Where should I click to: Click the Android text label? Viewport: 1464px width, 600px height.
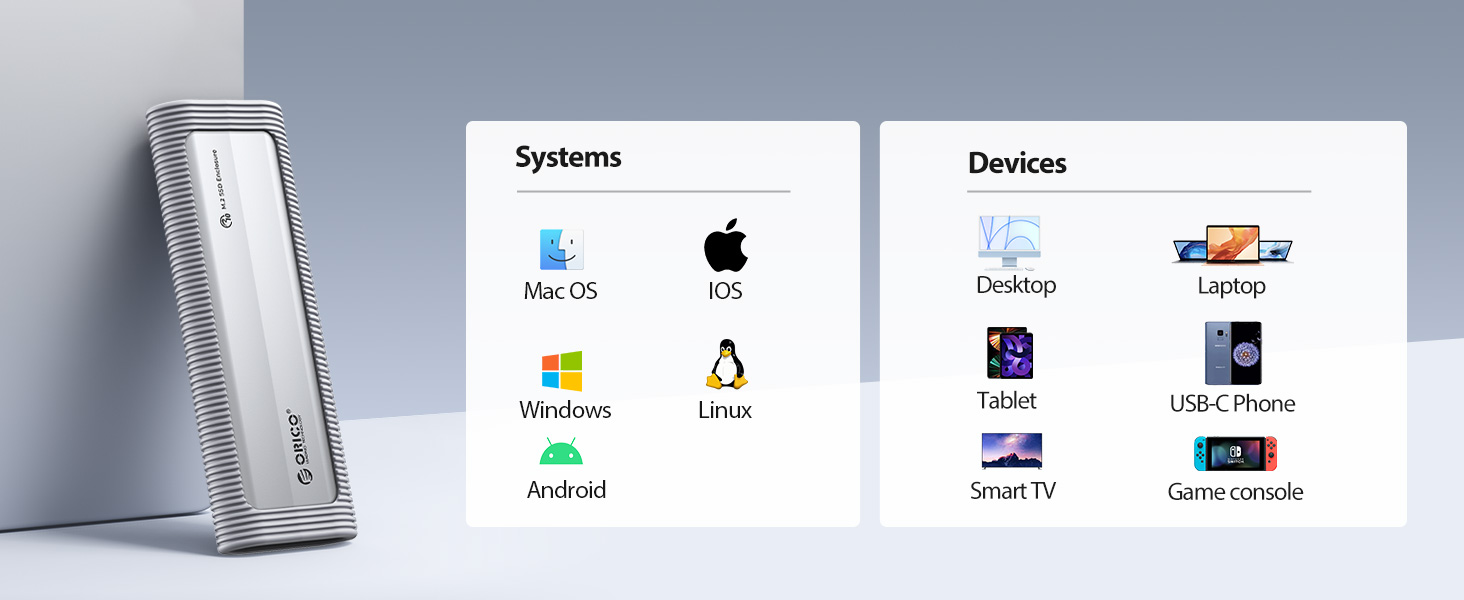click(x=566, y=490)
